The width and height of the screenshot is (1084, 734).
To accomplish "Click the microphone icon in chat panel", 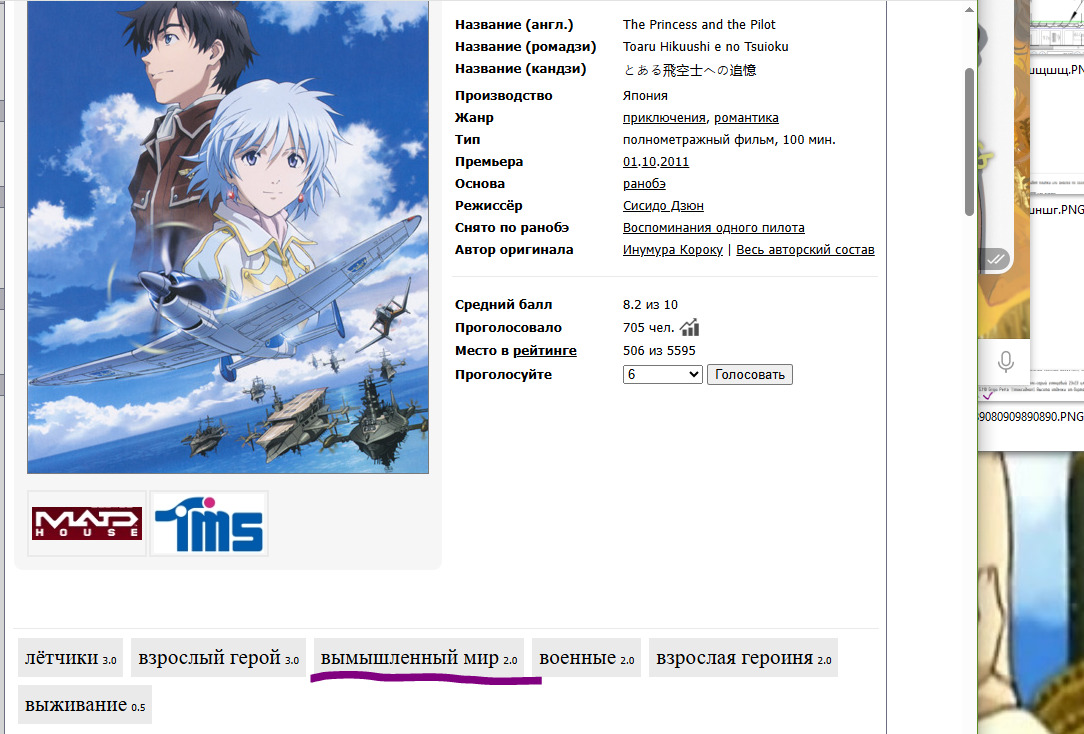I will [1006, 361].
